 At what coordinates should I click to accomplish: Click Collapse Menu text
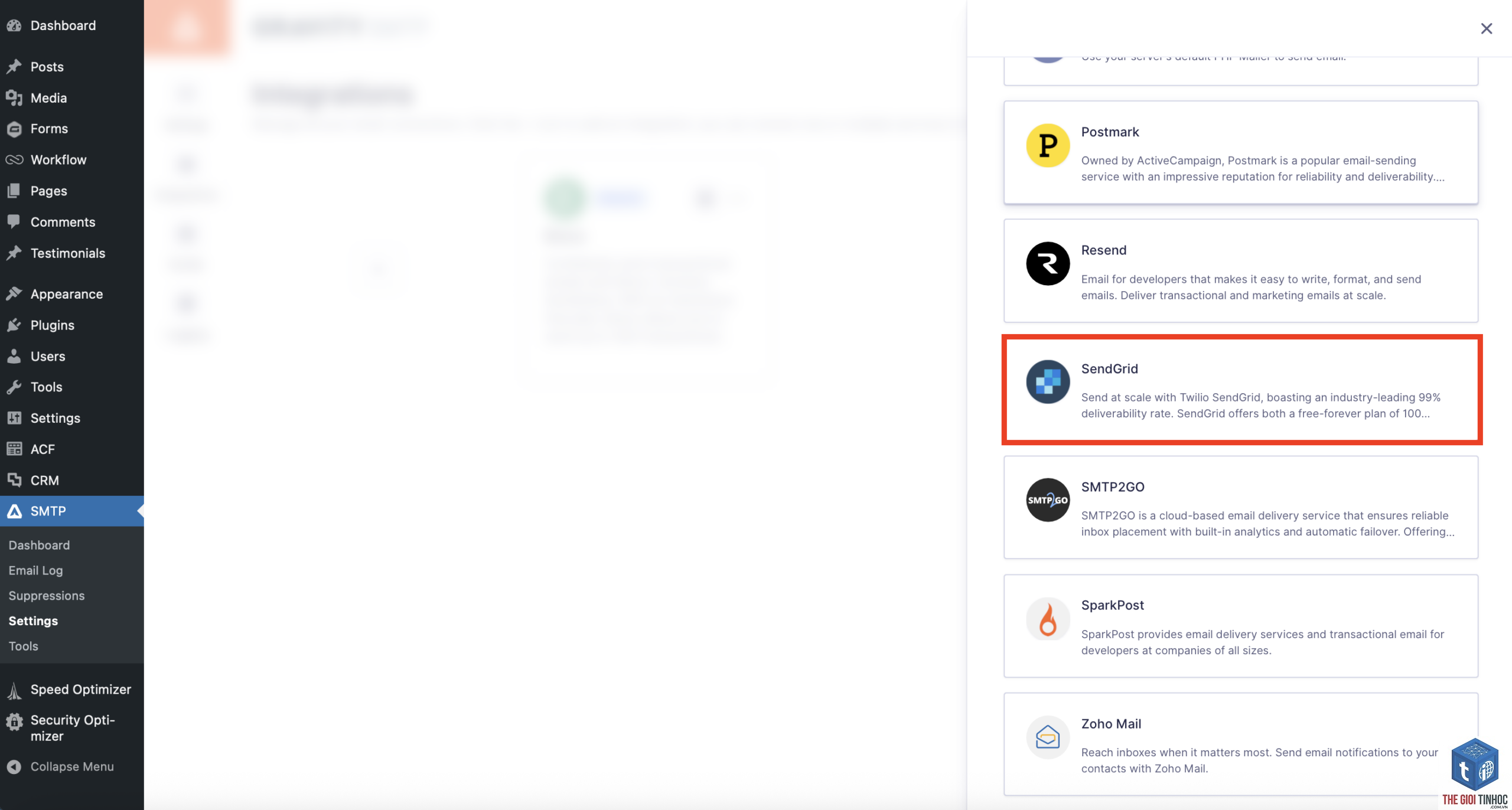coord(72,766)
